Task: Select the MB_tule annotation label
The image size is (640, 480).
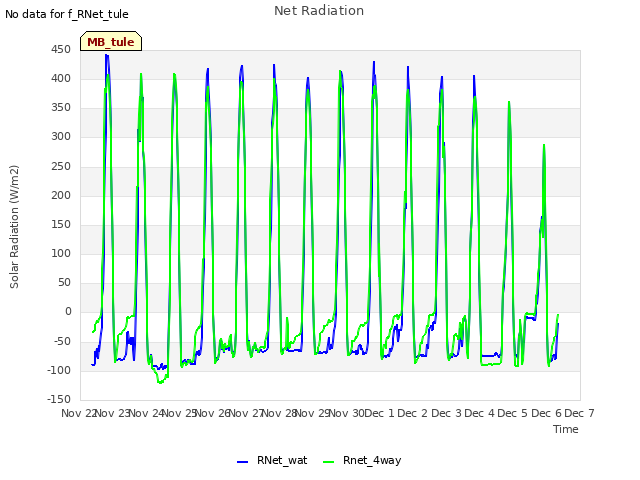Action: 111,42
